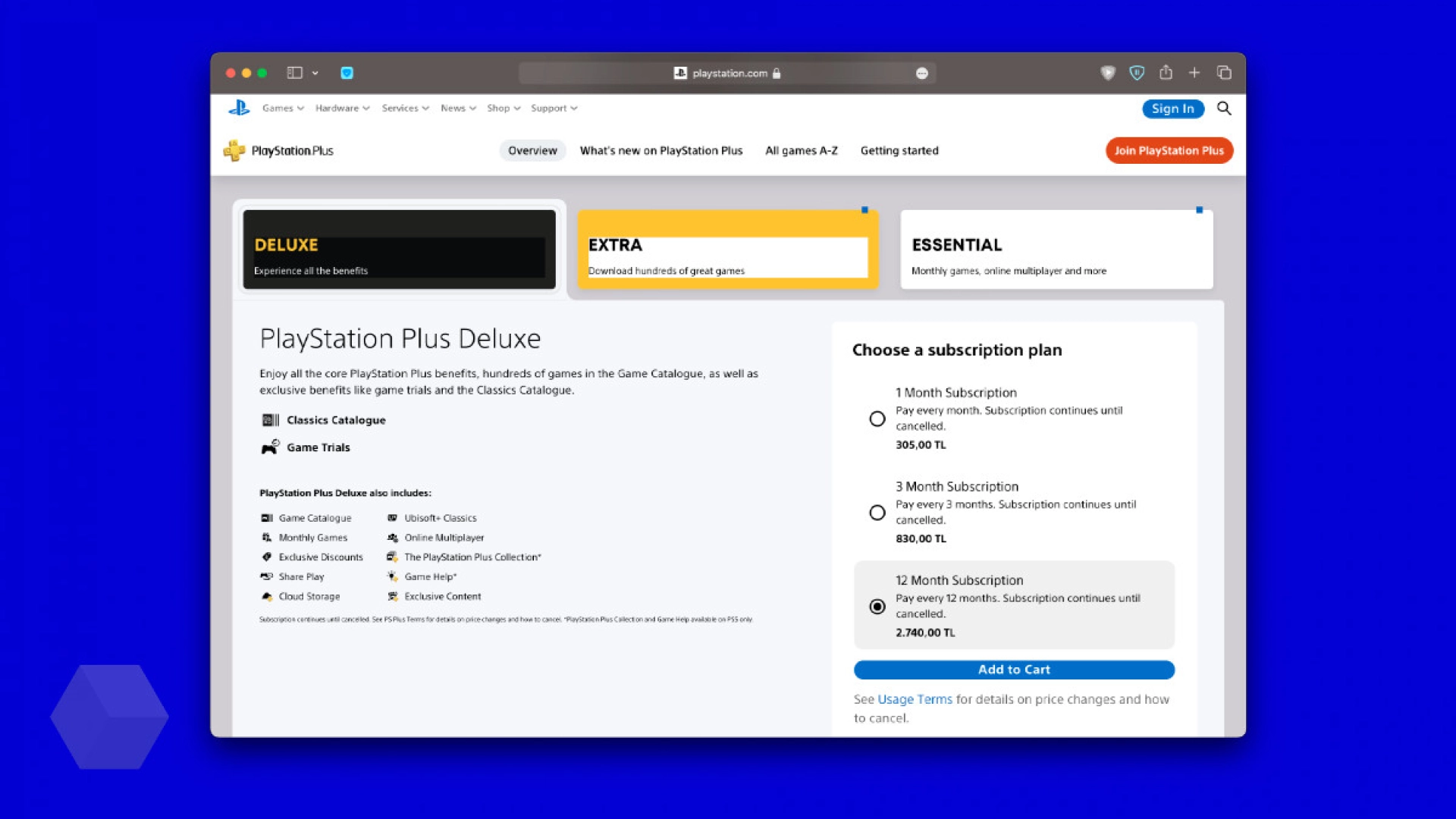The image size is (1456, 819).
Task: Open a new tab with the plus icon
Action: tap(1194, 73)
